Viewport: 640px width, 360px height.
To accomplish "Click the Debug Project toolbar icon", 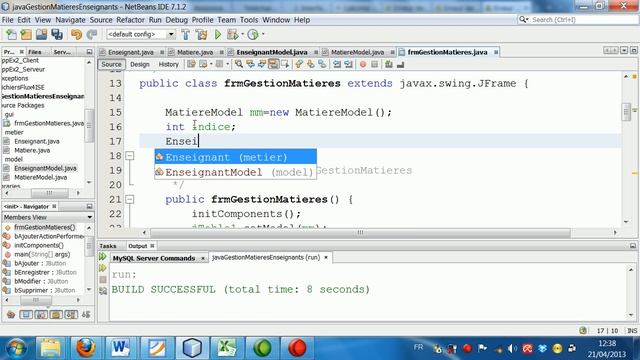I will pos(233,35).
